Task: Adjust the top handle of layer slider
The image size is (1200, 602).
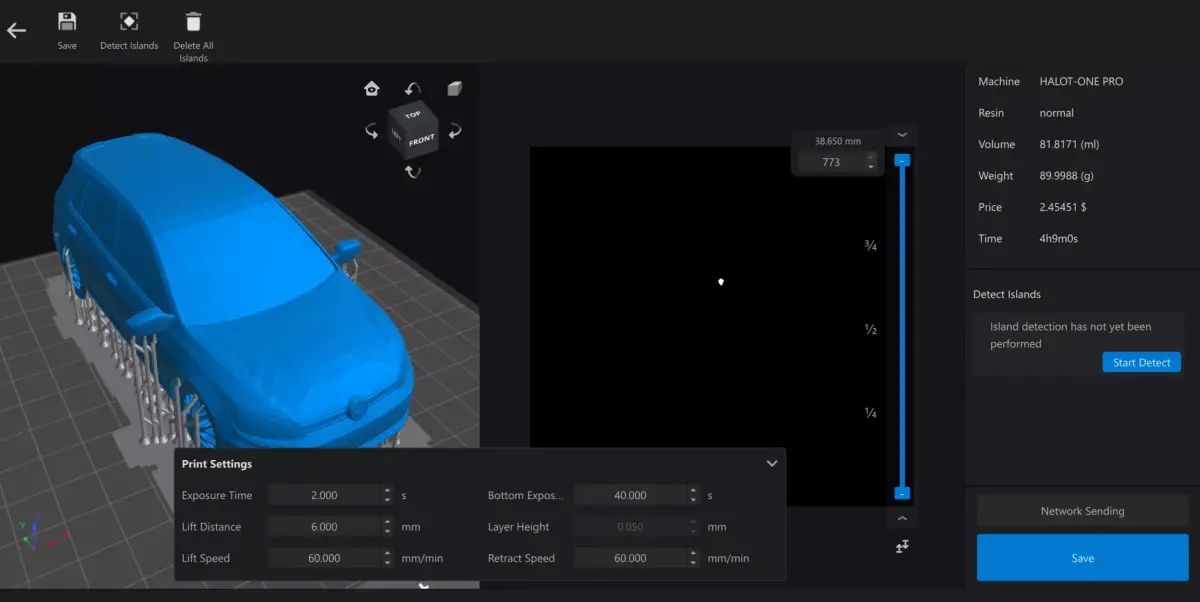Action: point(902,160)
